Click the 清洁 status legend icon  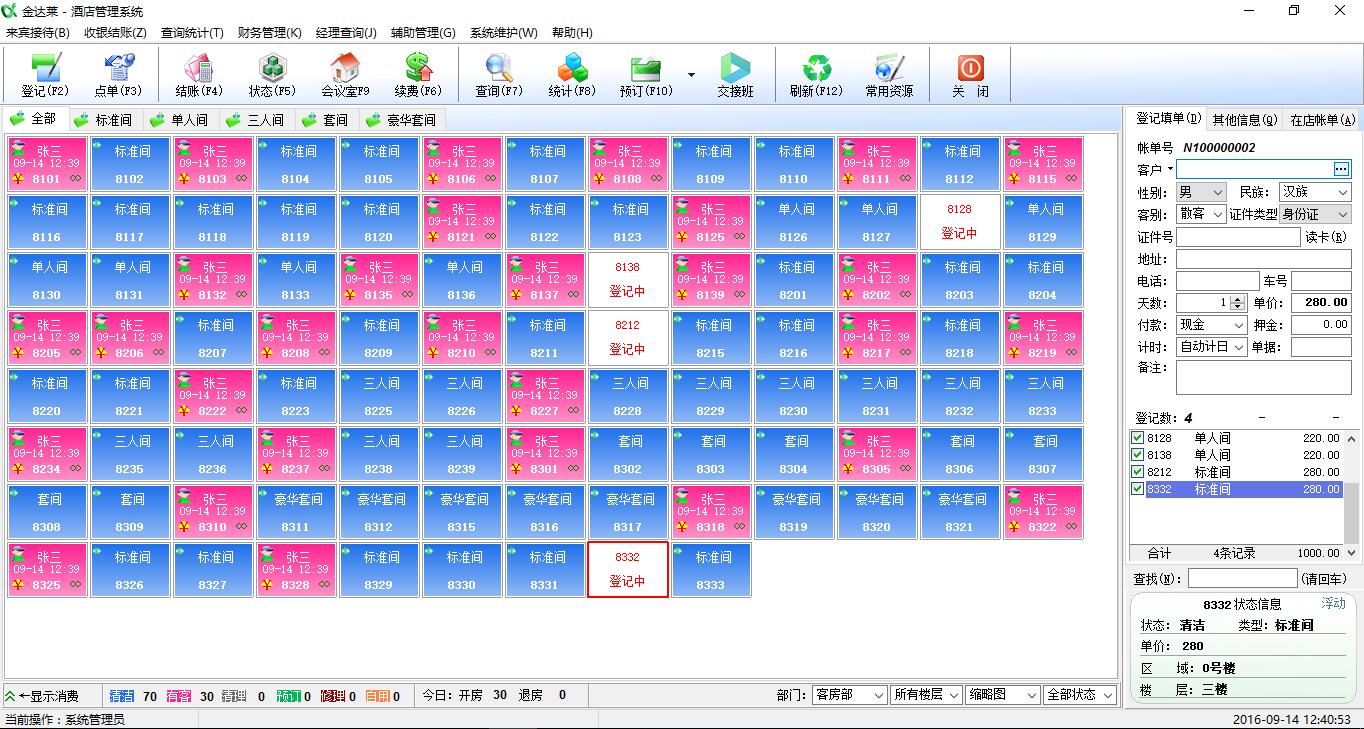(x=122, y=696)
